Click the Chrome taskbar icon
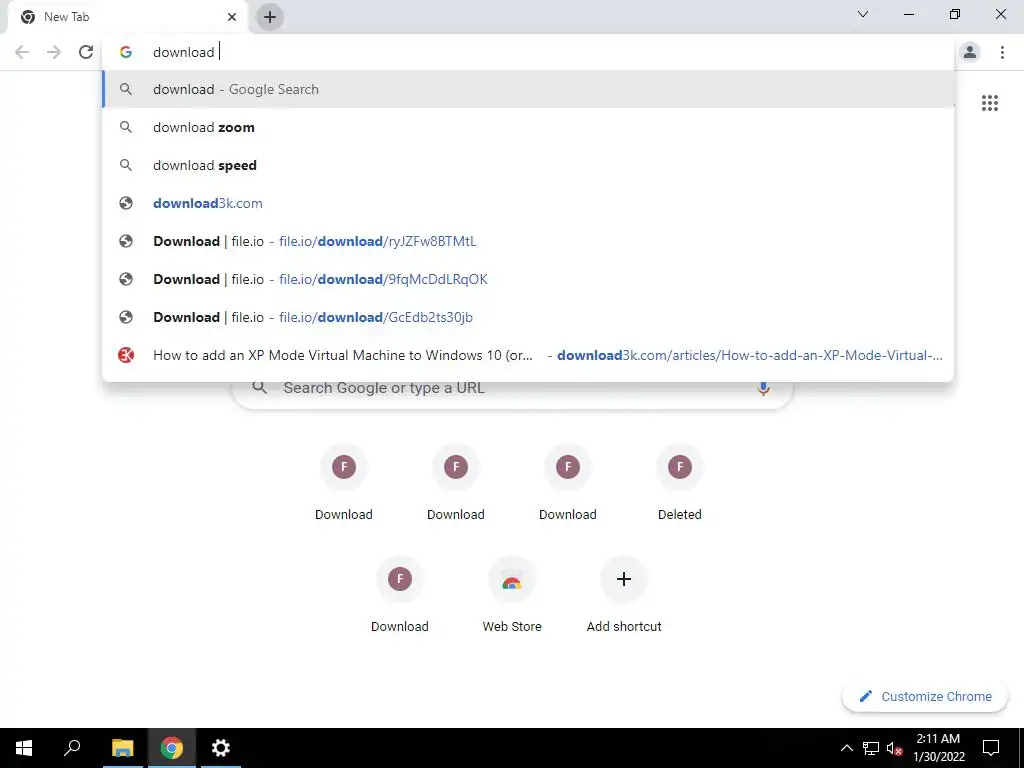1024x768 pixels. [172, 748]
